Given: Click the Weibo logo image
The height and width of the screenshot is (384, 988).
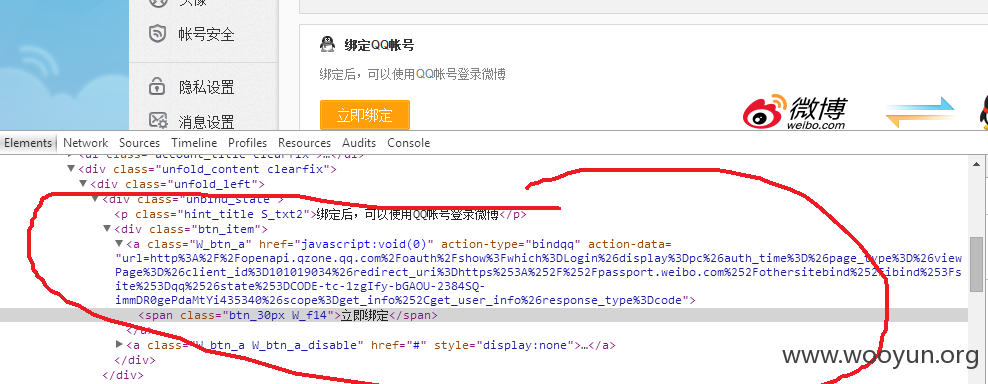Looking at the screenshot, I should [x=795, y=112].
